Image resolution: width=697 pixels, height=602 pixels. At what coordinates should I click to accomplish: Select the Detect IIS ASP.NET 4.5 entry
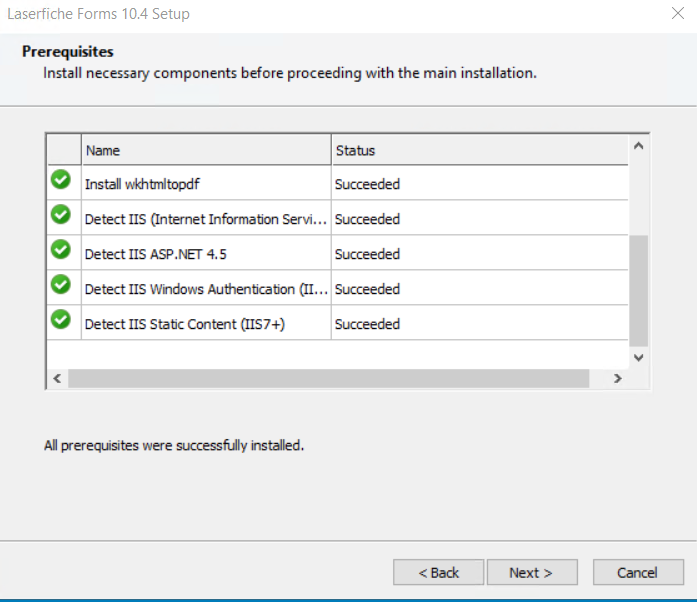338,253
